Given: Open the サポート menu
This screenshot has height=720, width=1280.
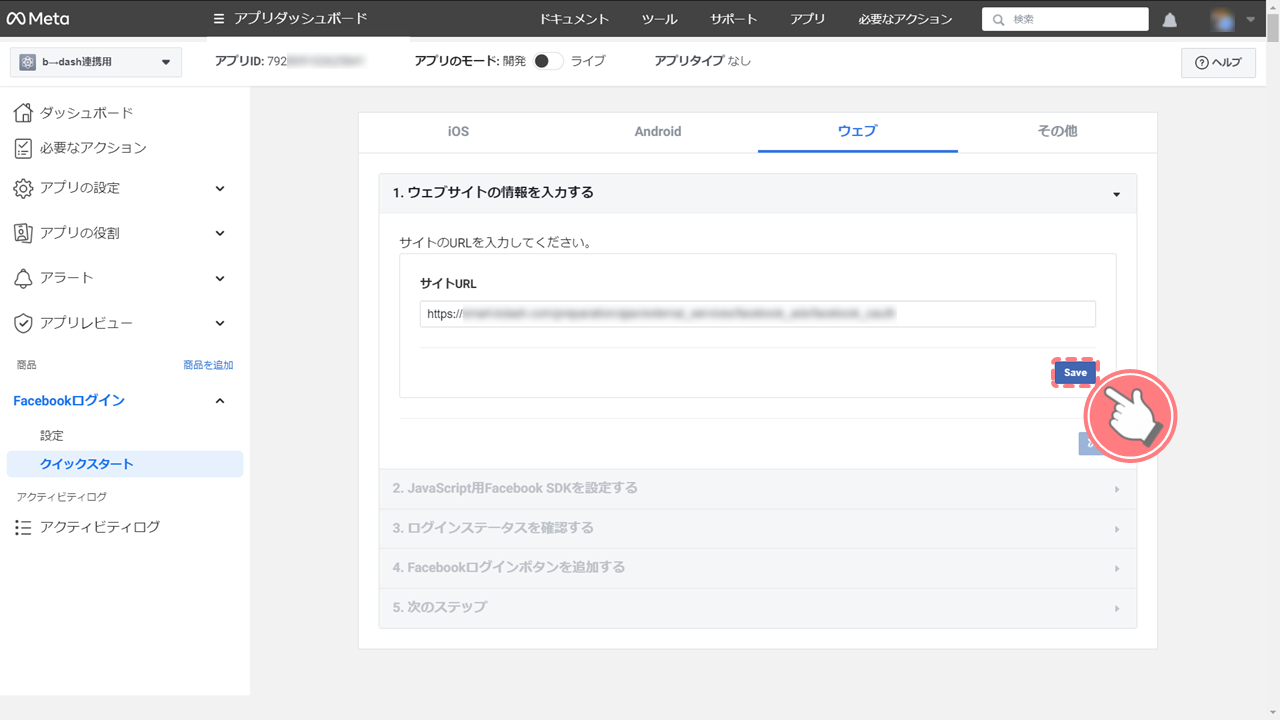Looking at the screenshot, I should [734, 19].
